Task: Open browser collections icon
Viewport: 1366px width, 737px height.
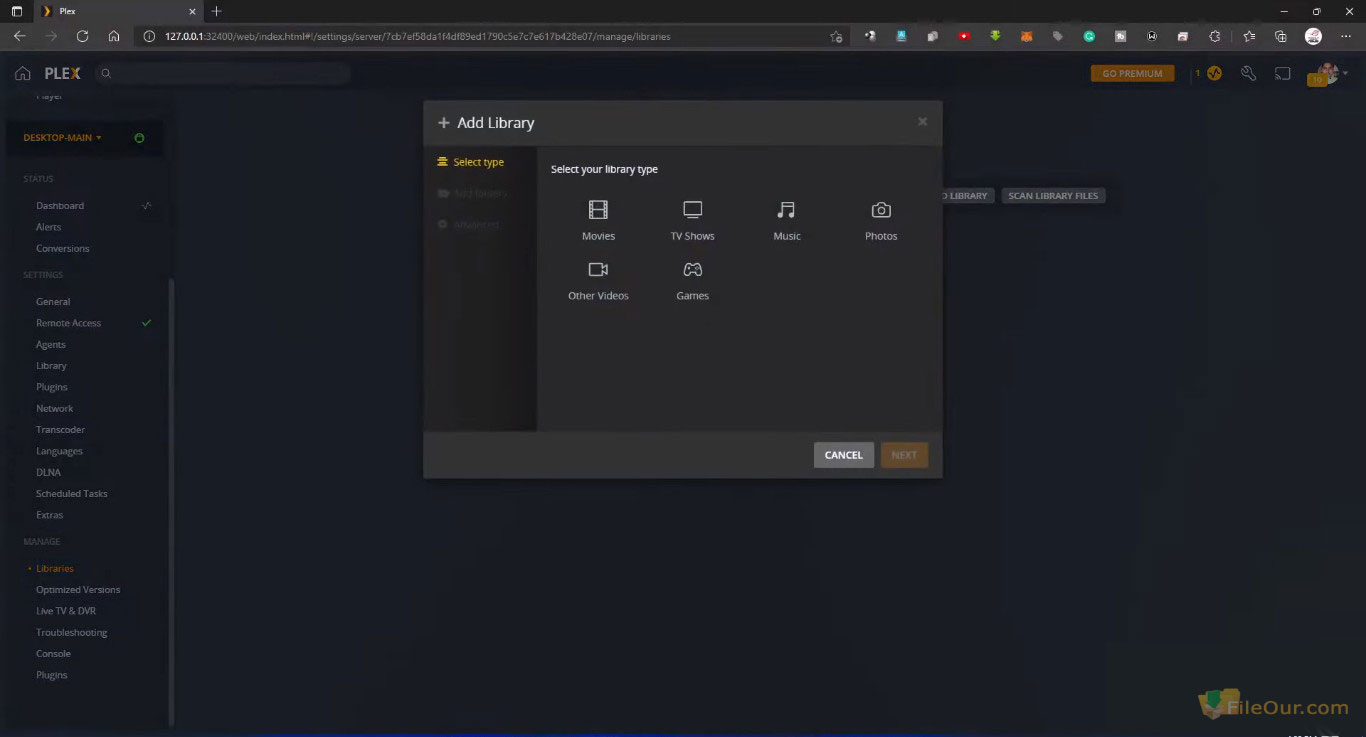Action: click(x=1281, y=36)
